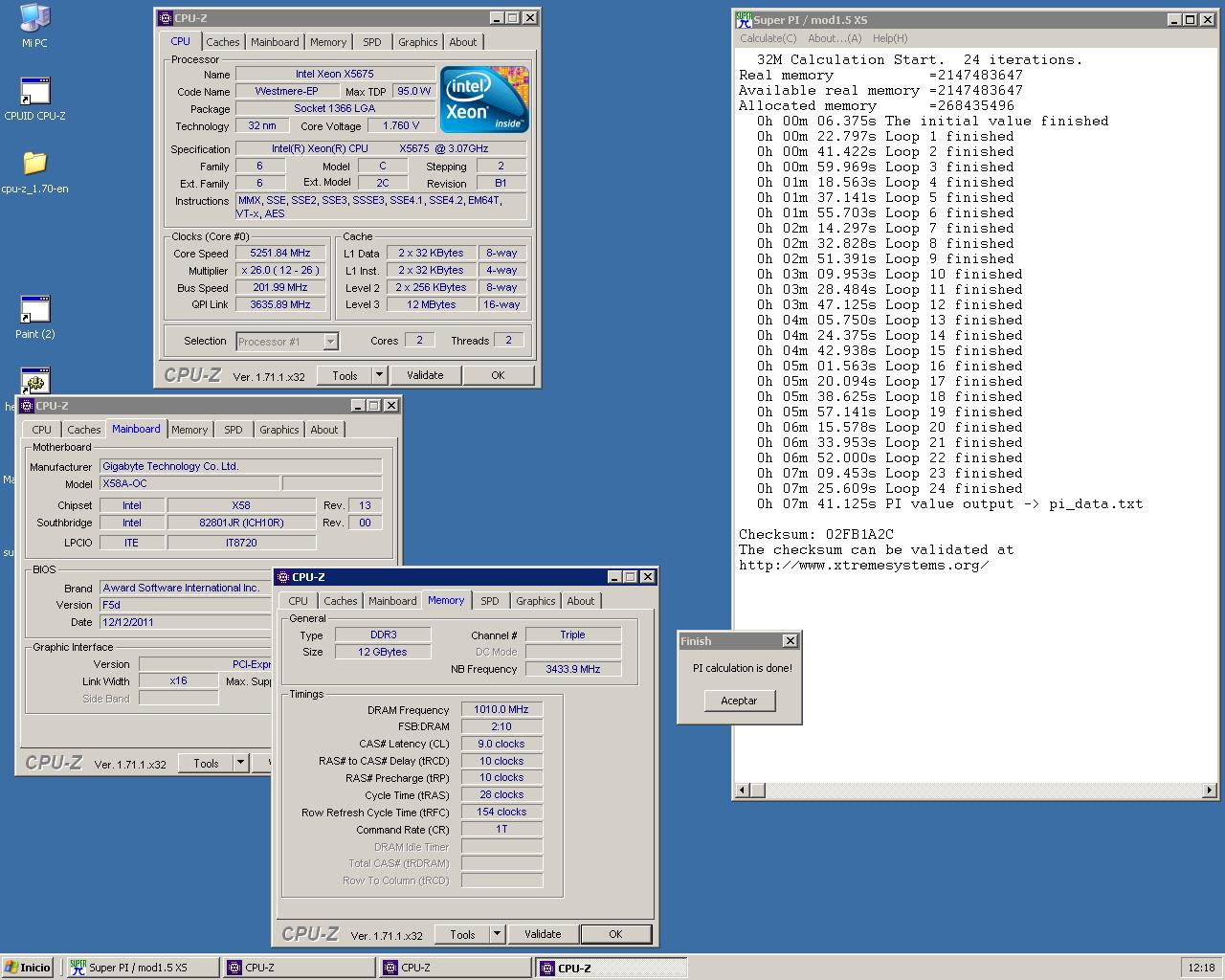This screenshot has height=980, width=1225.
Task: Click OK in Memory CPU-Z window
Action: (615, 934)
